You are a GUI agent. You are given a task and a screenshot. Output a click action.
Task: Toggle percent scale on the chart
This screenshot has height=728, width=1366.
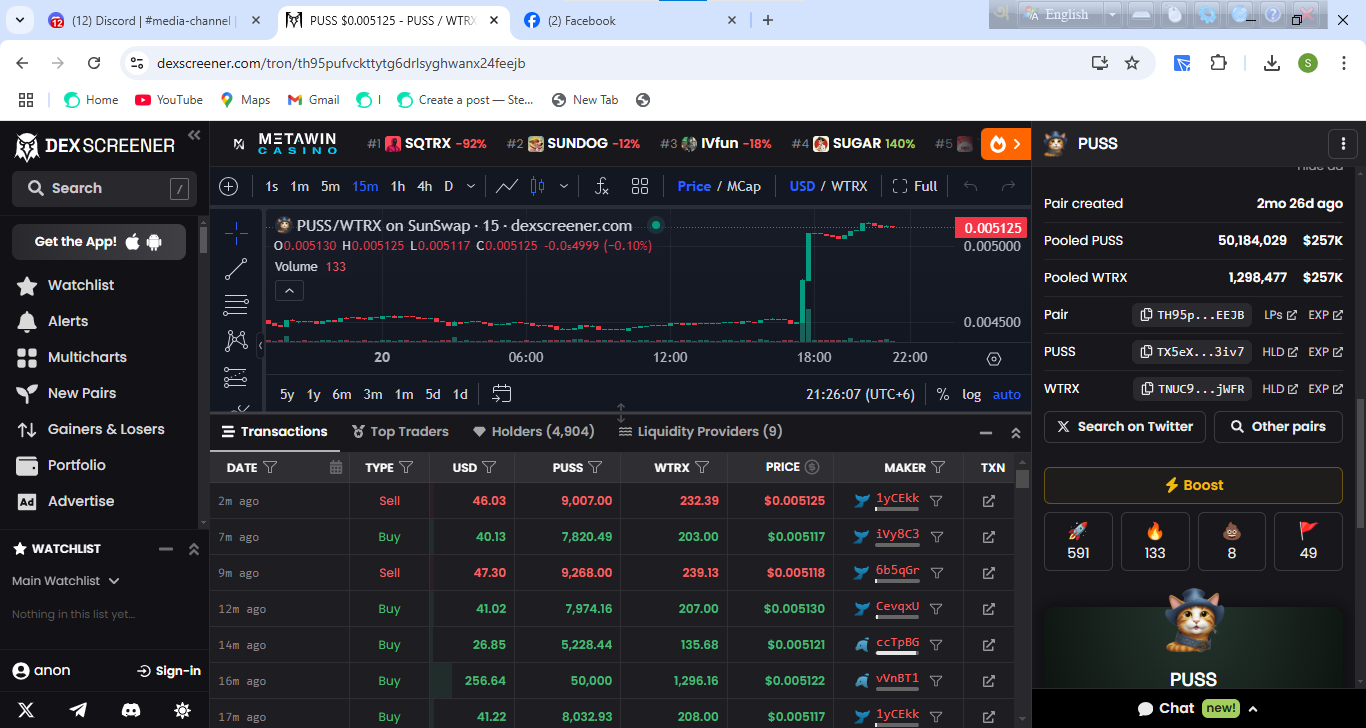[943, 394]
